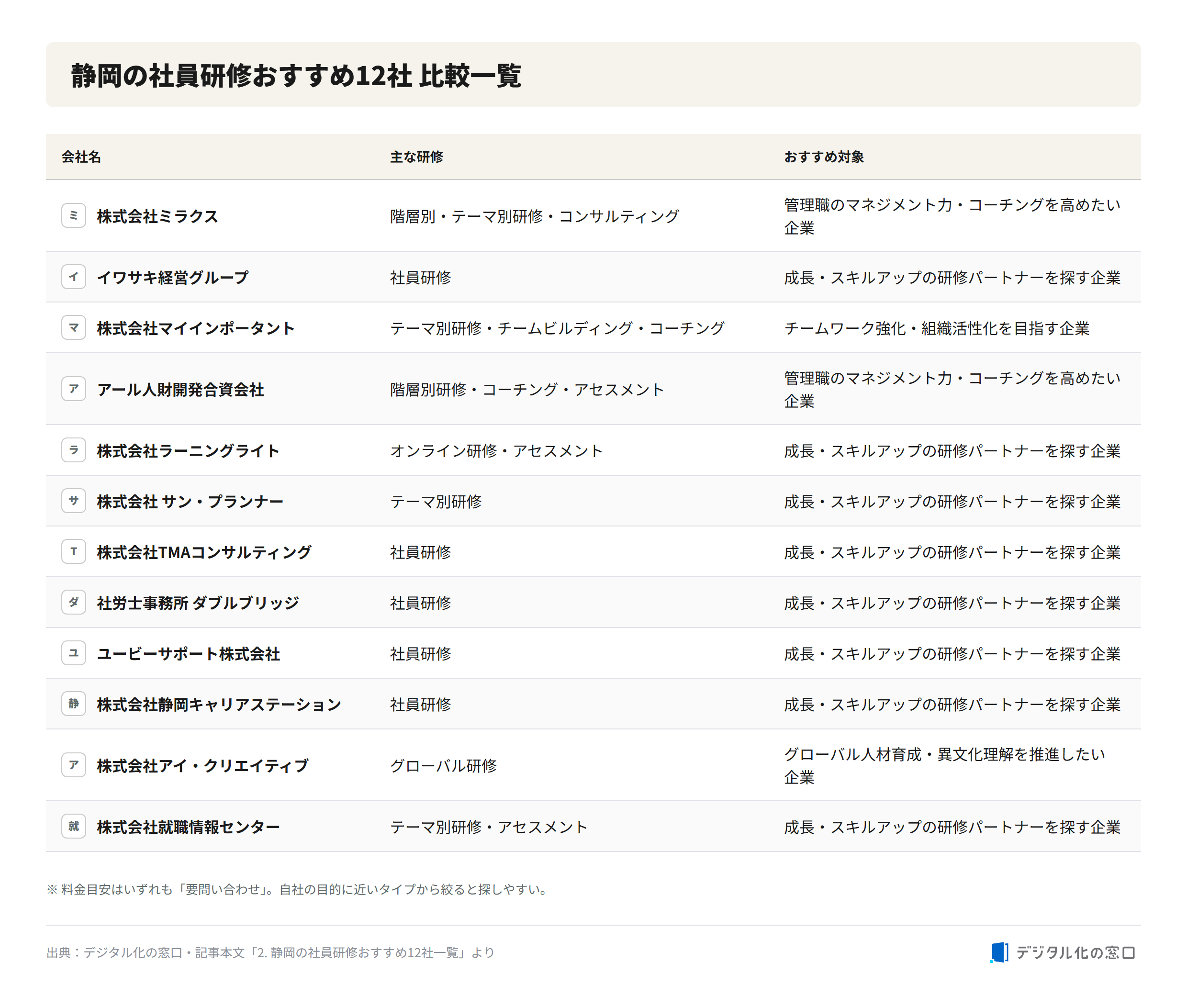Select company name イワサキ経営グループ

(173, 277)
